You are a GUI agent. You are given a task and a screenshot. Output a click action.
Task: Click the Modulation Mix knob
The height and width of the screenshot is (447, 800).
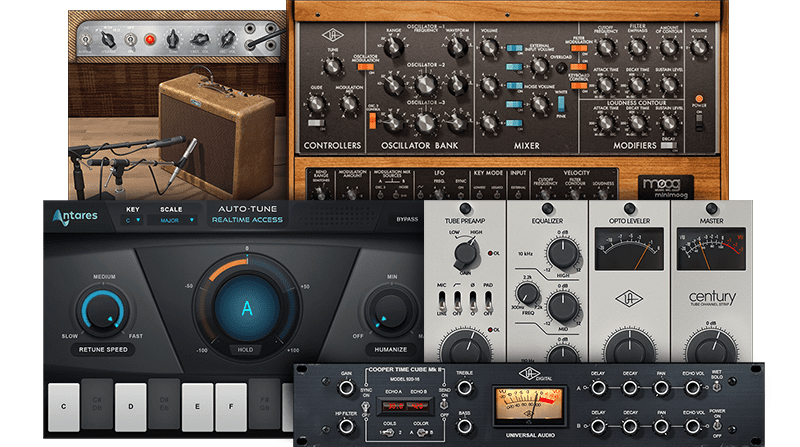coord(349,104)
